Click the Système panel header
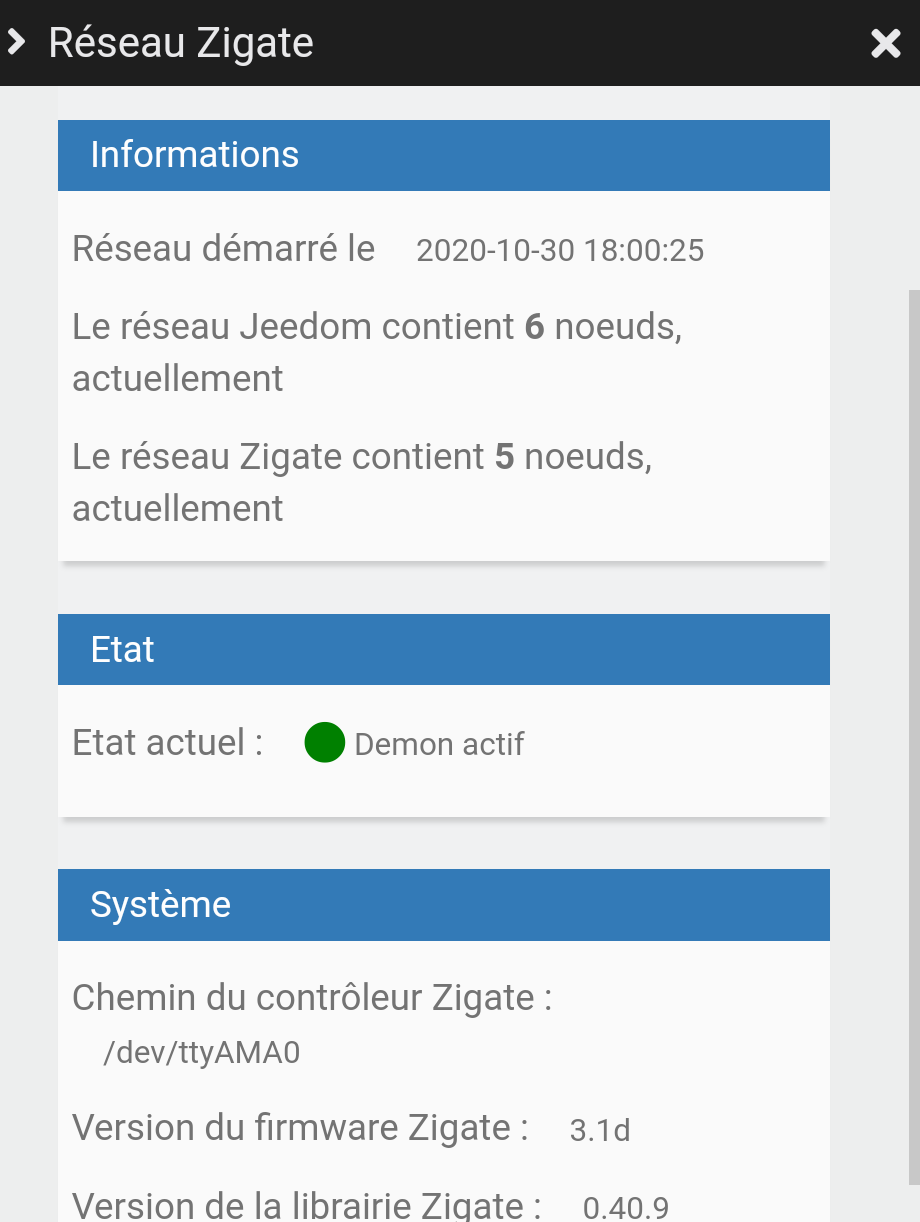Screen dimensions: 920x1222 [443, 905]
